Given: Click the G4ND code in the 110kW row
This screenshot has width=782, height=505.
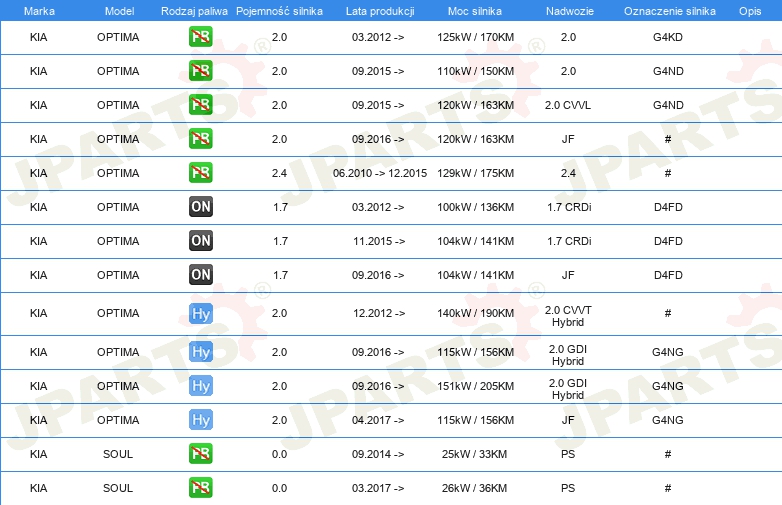Looking at the screenshot, I should [668, 71].
